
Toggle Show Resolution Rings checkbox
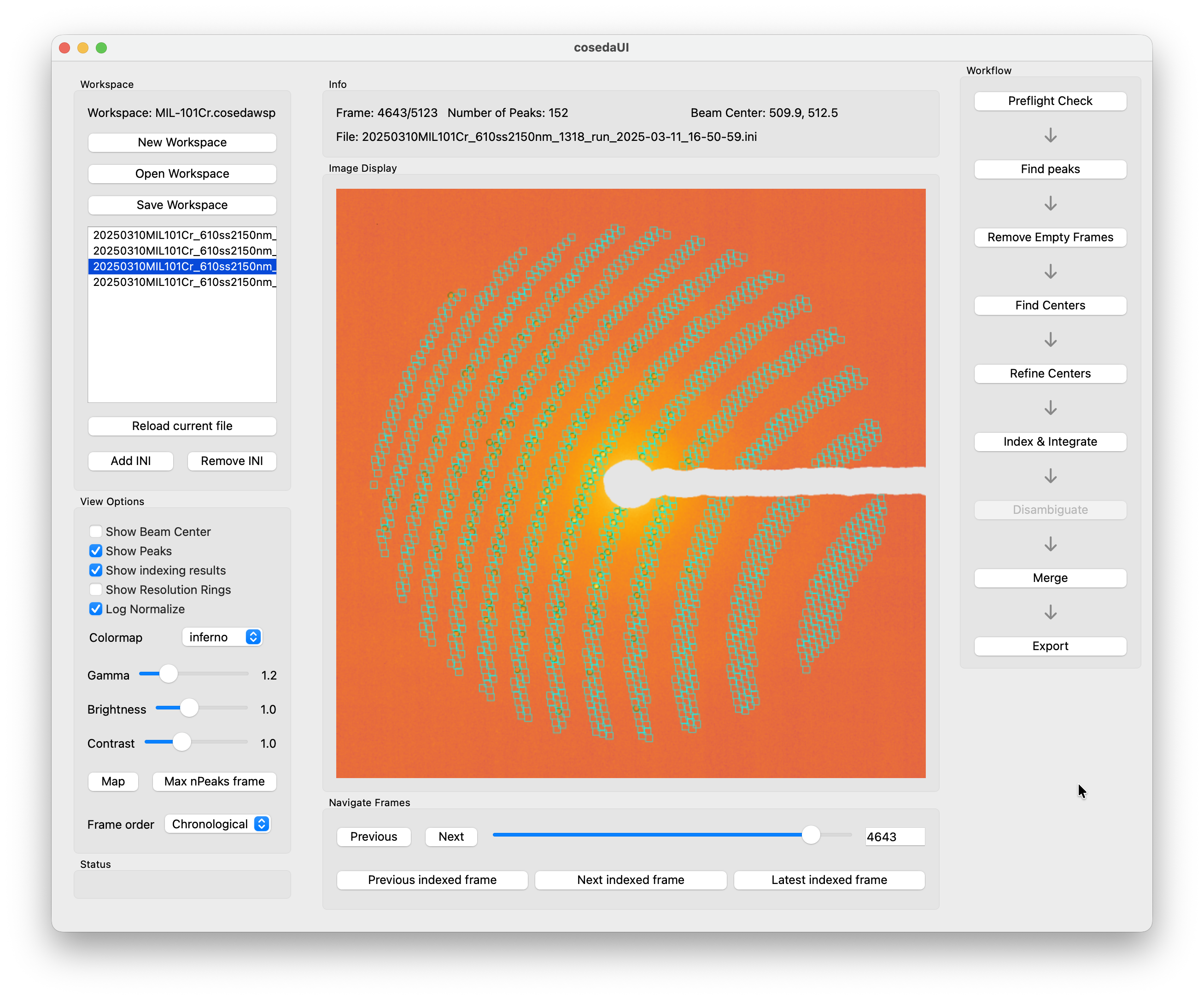point(96,590)
